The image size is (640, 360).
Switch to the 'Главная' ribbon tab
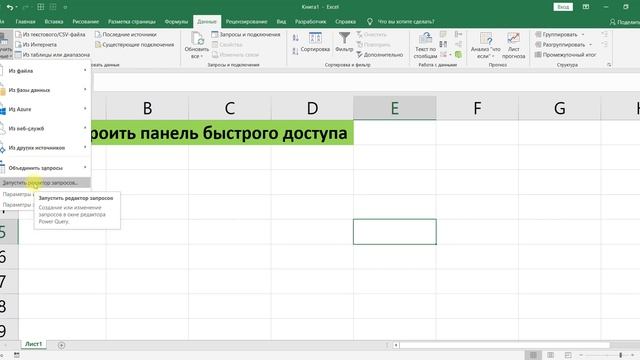click(x=25, y=22)
